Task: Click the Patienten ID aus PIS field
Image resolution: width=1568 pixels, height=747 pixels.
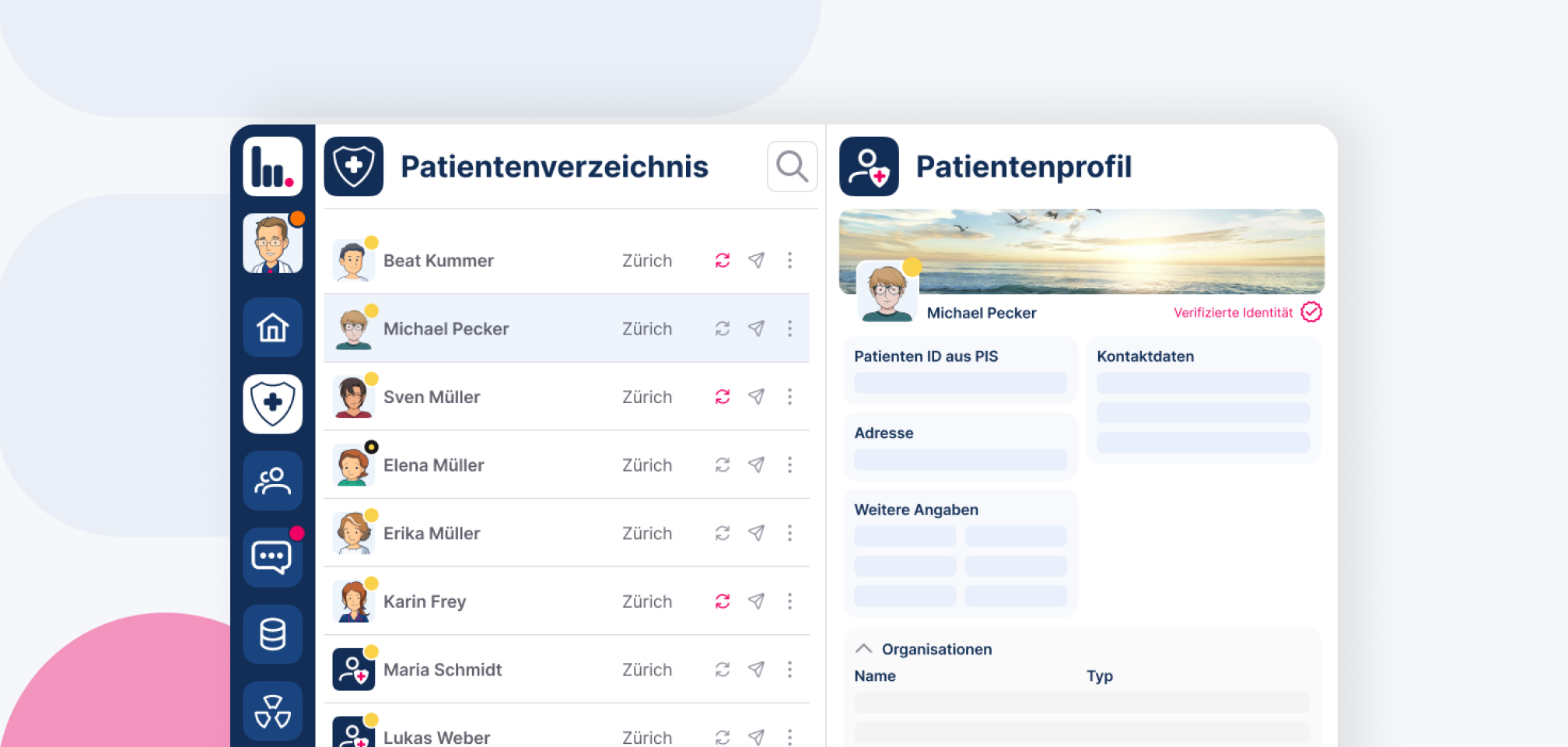Action: tap(960, 383)
